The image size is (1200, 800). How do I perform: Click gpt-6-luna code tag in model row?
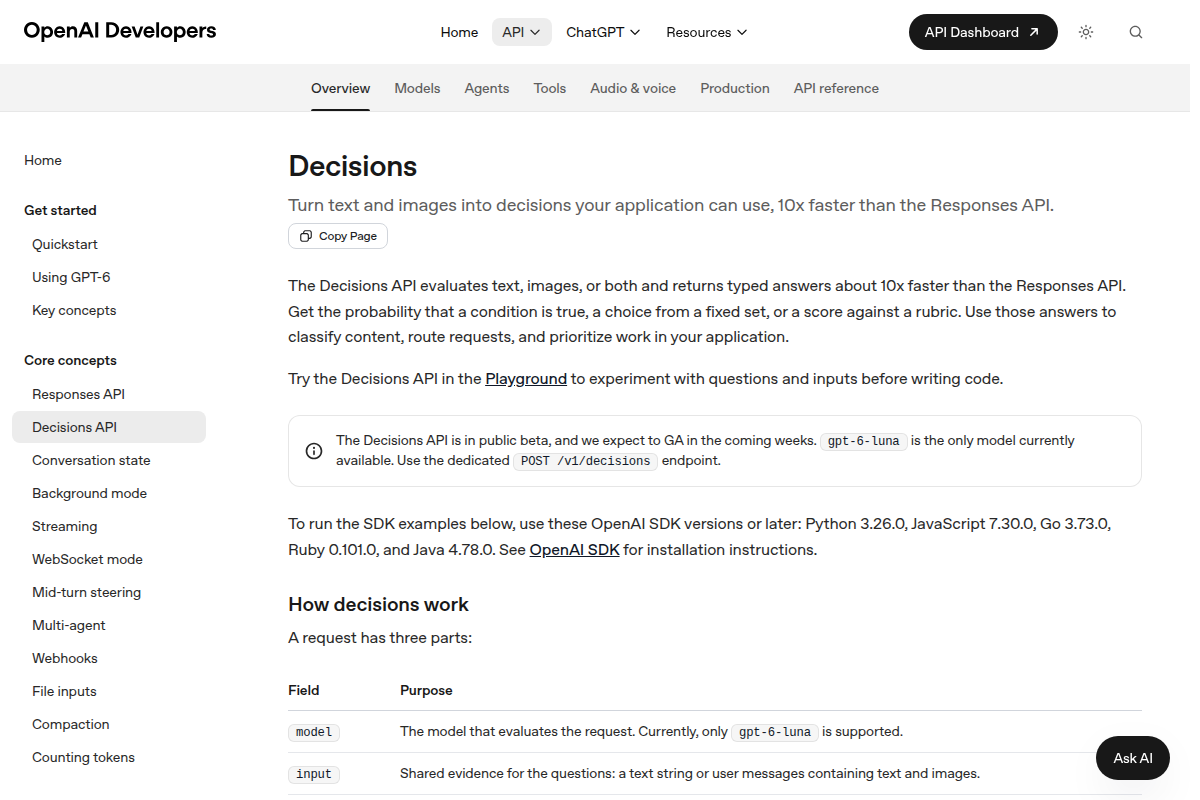(775, 732)
